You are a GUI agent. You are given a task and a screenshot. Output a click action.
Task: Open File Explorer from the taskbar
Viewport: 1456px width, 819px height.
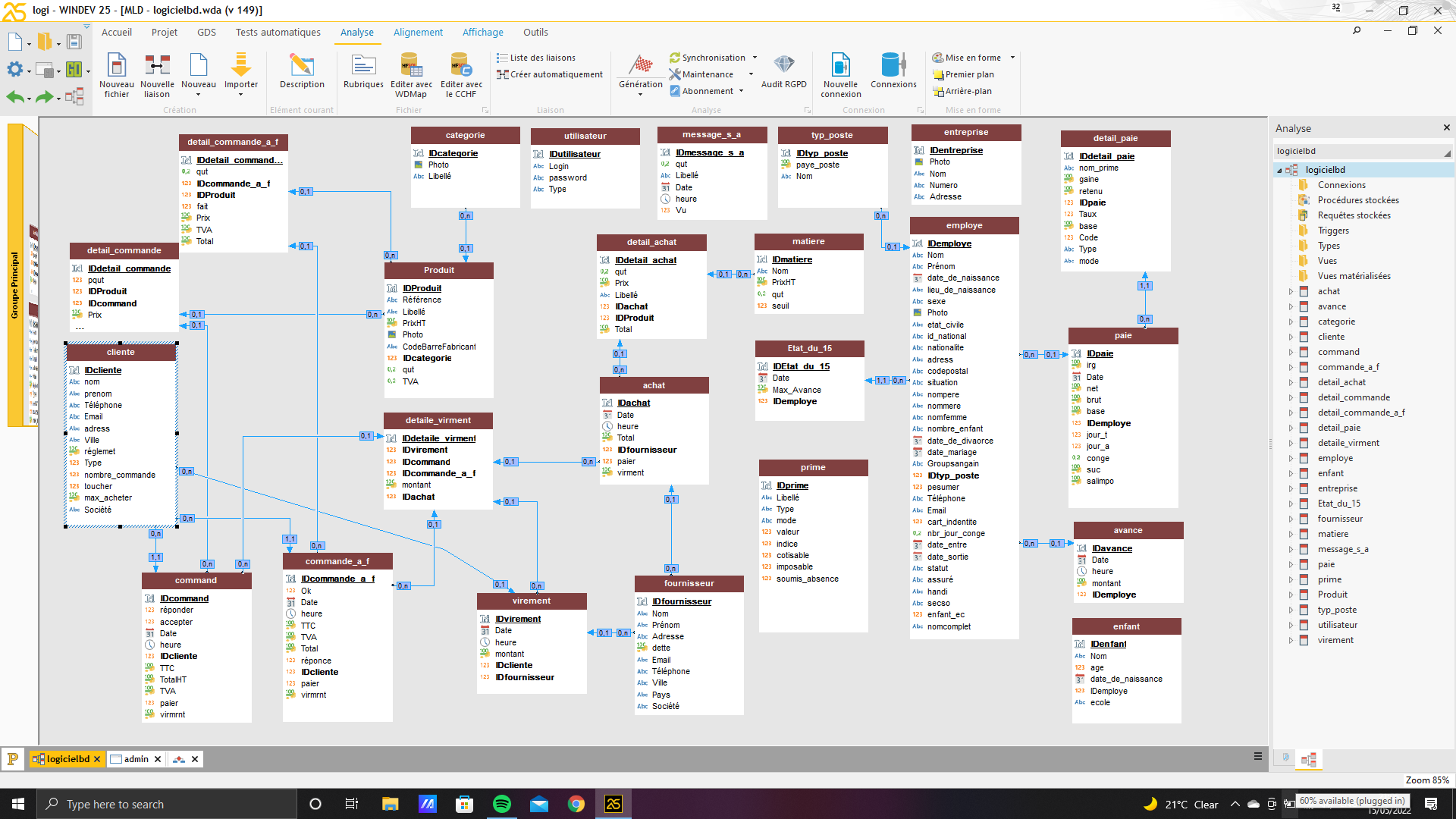tap(390, 804)
